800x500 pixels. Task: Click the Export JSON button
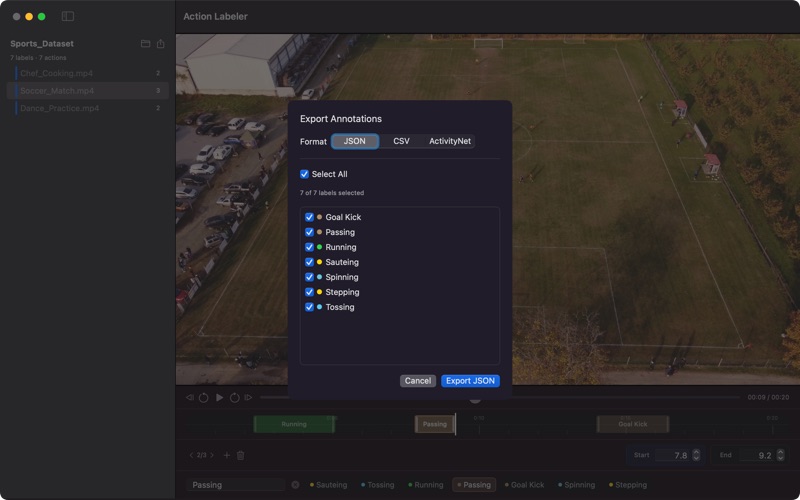(x=470, y=381)
